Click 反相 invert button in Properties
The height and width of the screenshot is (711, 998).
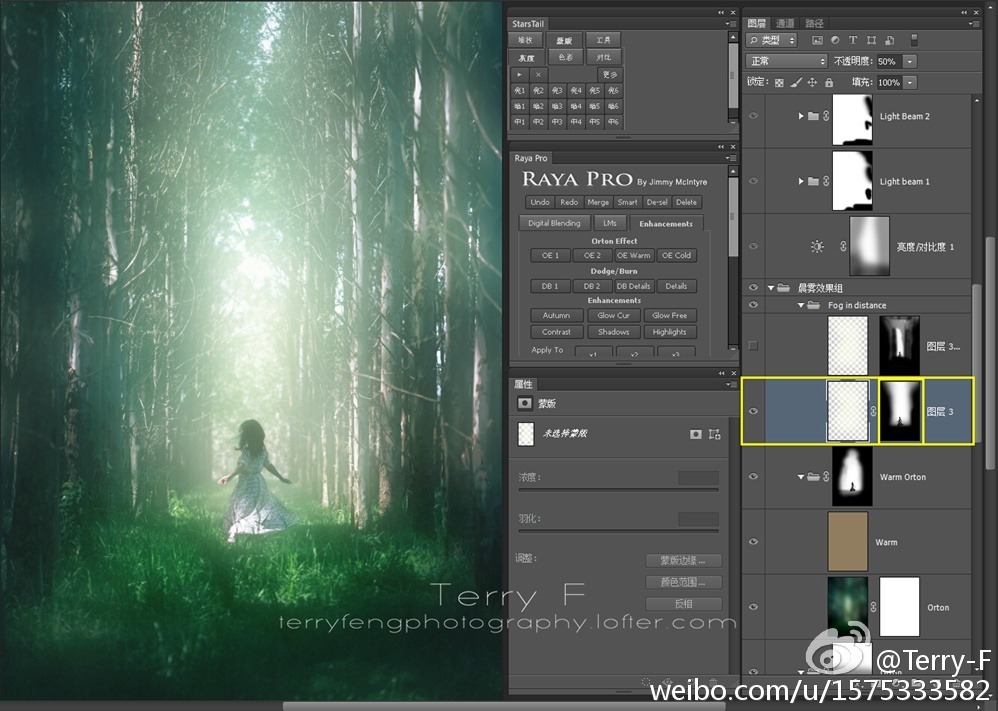[x=684, y=604]
